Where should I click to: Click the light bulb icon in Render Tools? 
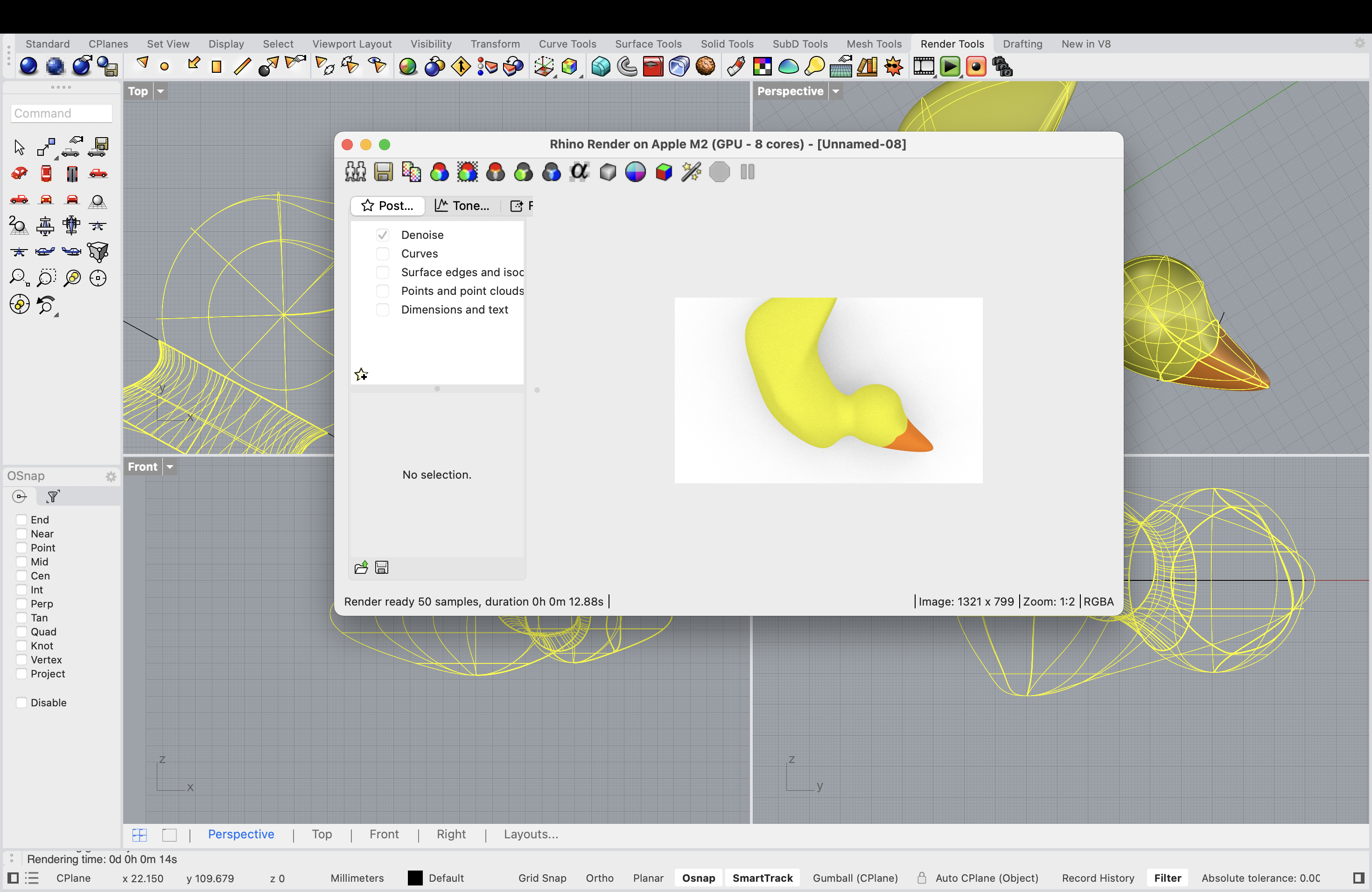pos(814,67)
